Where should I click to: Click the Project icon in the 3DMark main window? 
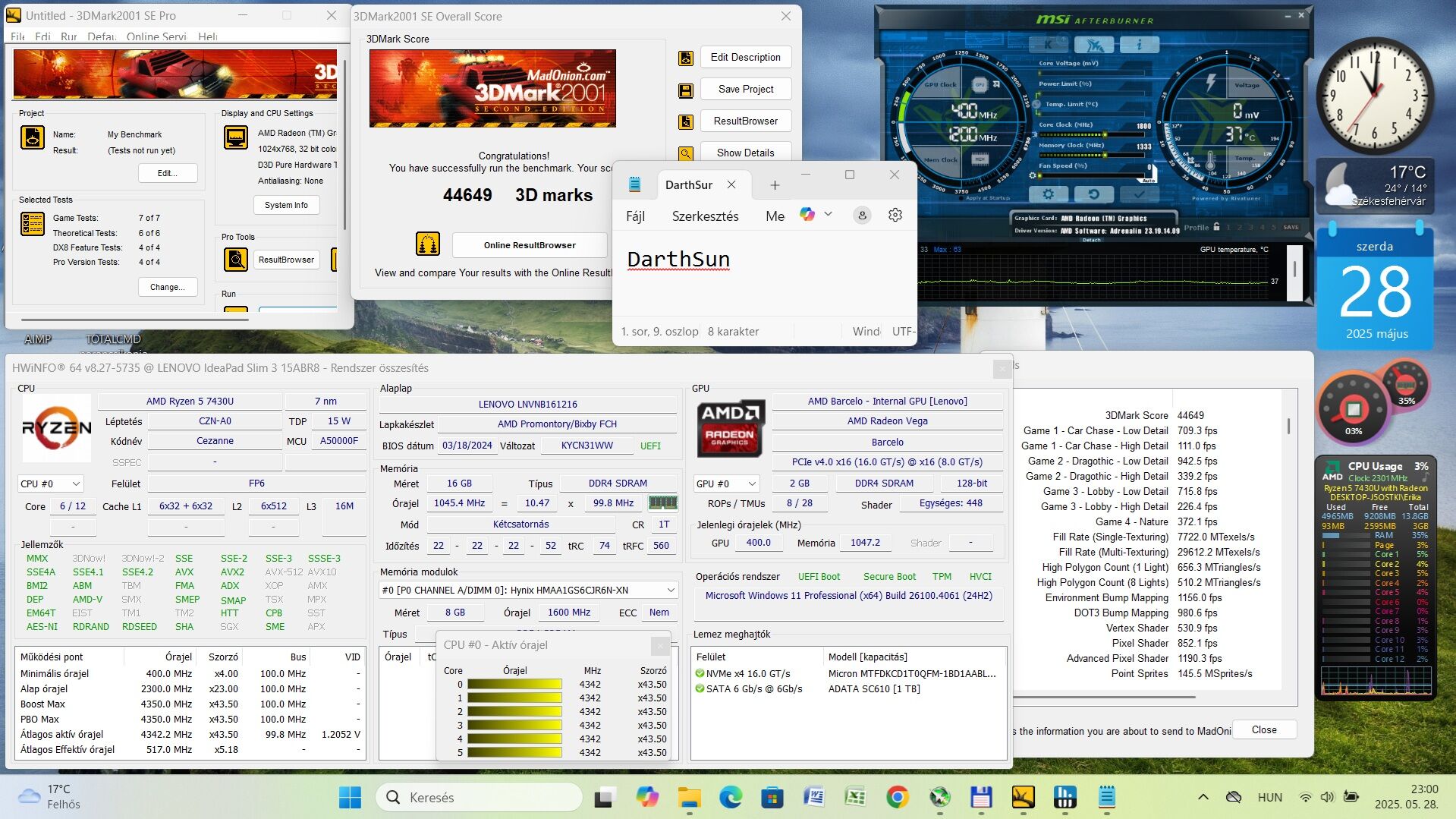(33, 137)
